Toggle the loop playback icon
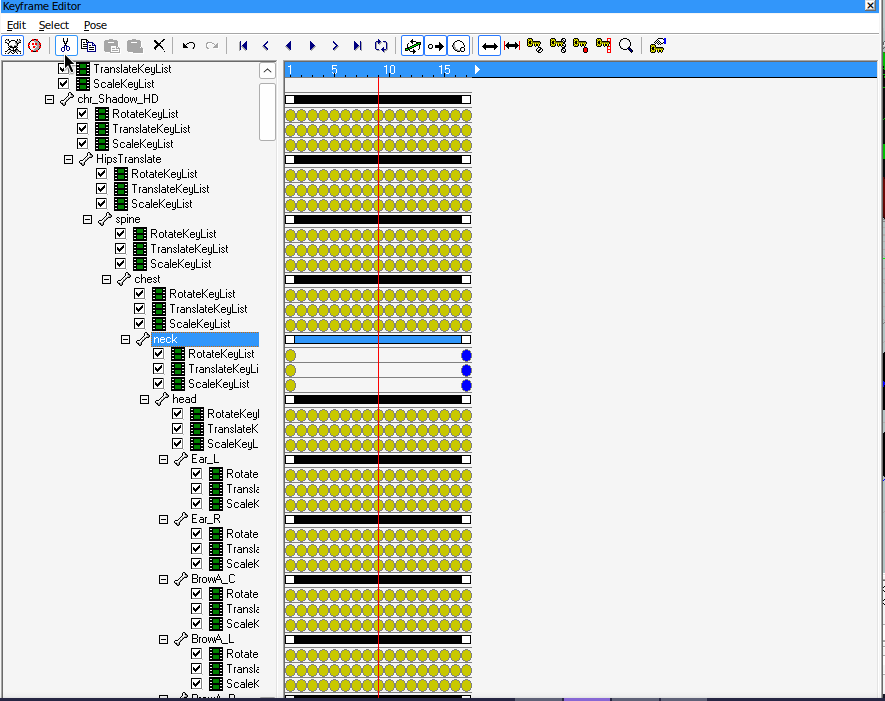Screen dimensions: 885x701 (x=381, y=45)
